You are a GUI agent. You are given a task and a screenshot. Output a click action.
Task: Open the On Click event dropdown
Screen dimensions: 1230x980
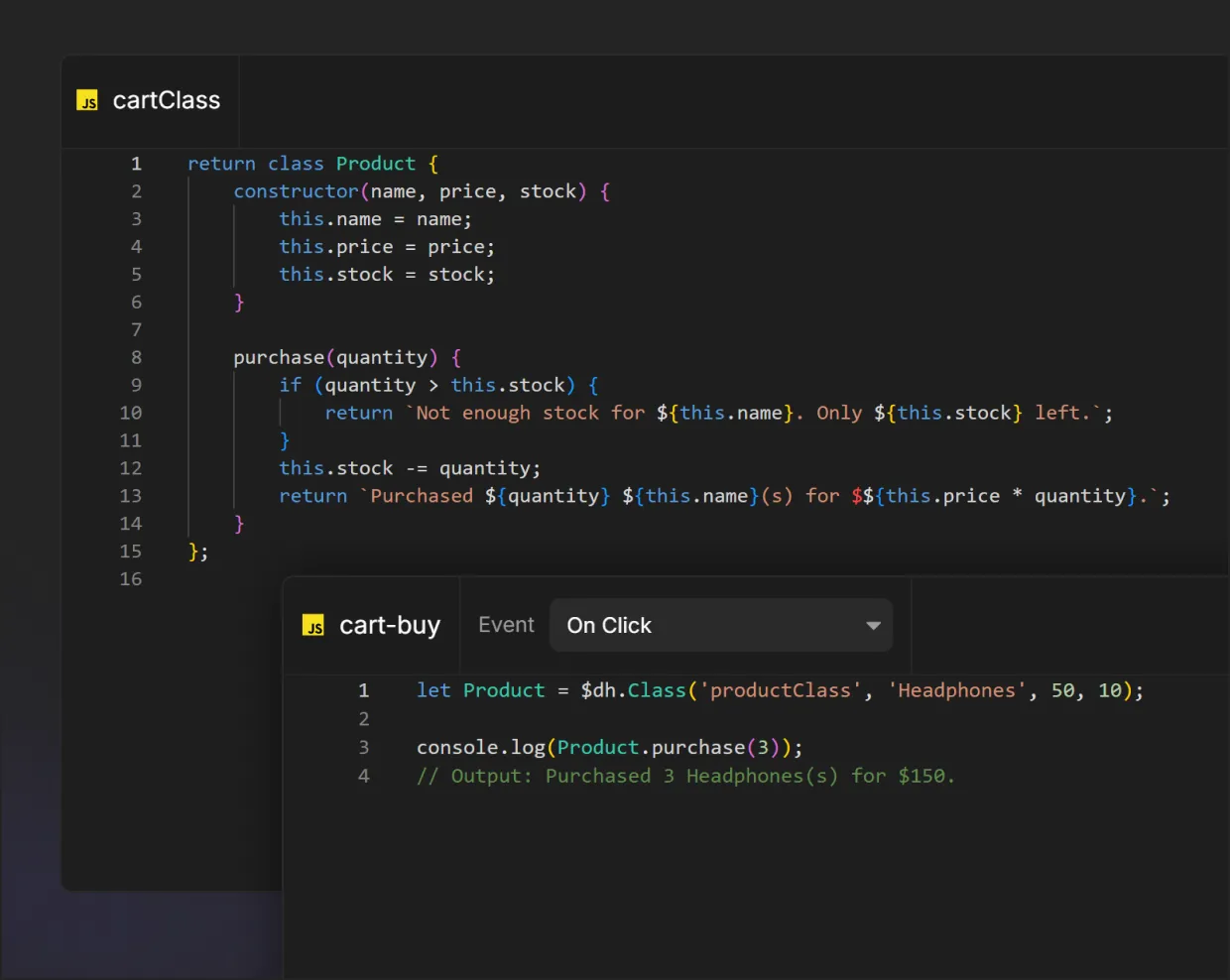coord(721,625)
